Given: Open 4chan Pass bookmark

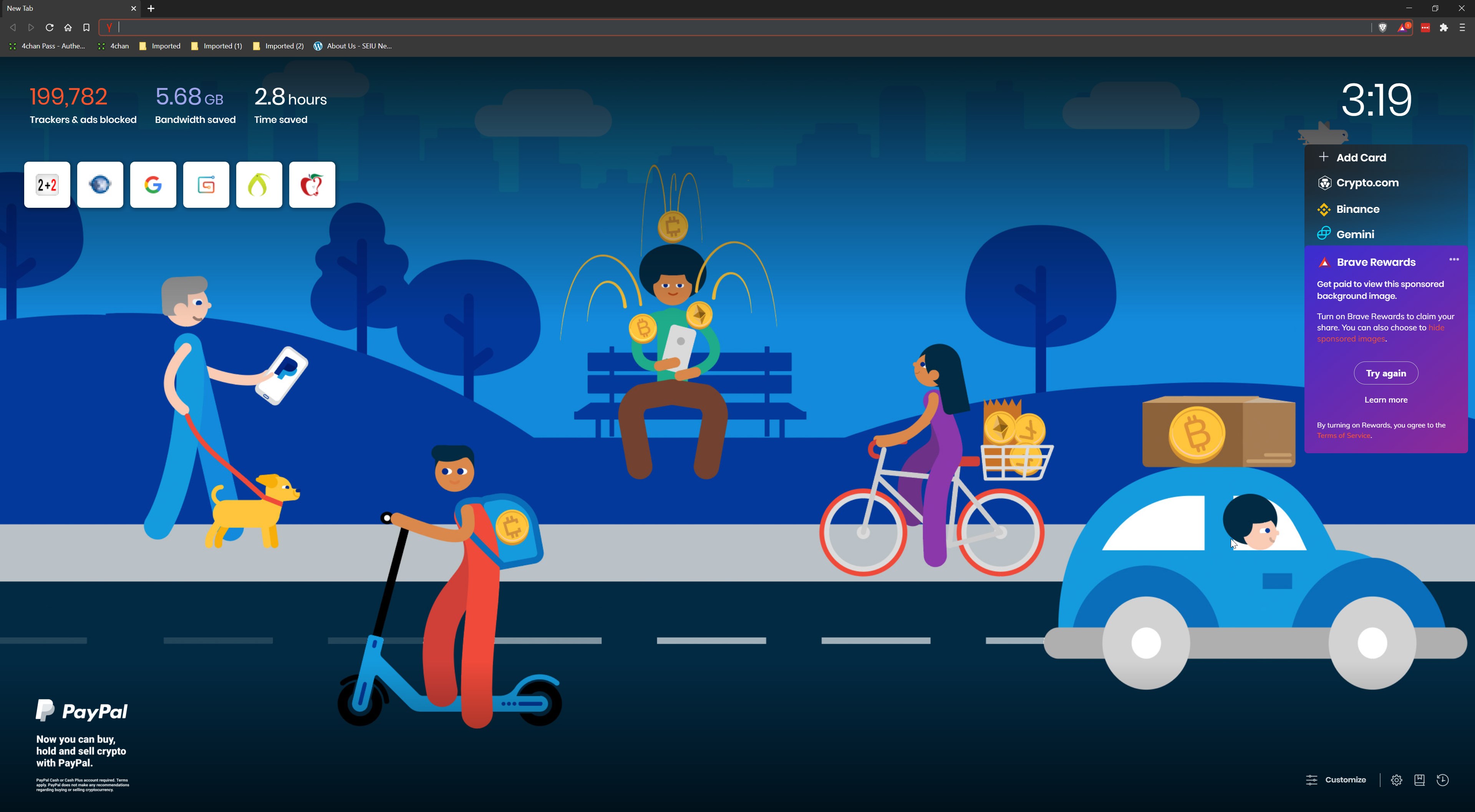Looking at the screenshot, I should (x=47, y=46).
